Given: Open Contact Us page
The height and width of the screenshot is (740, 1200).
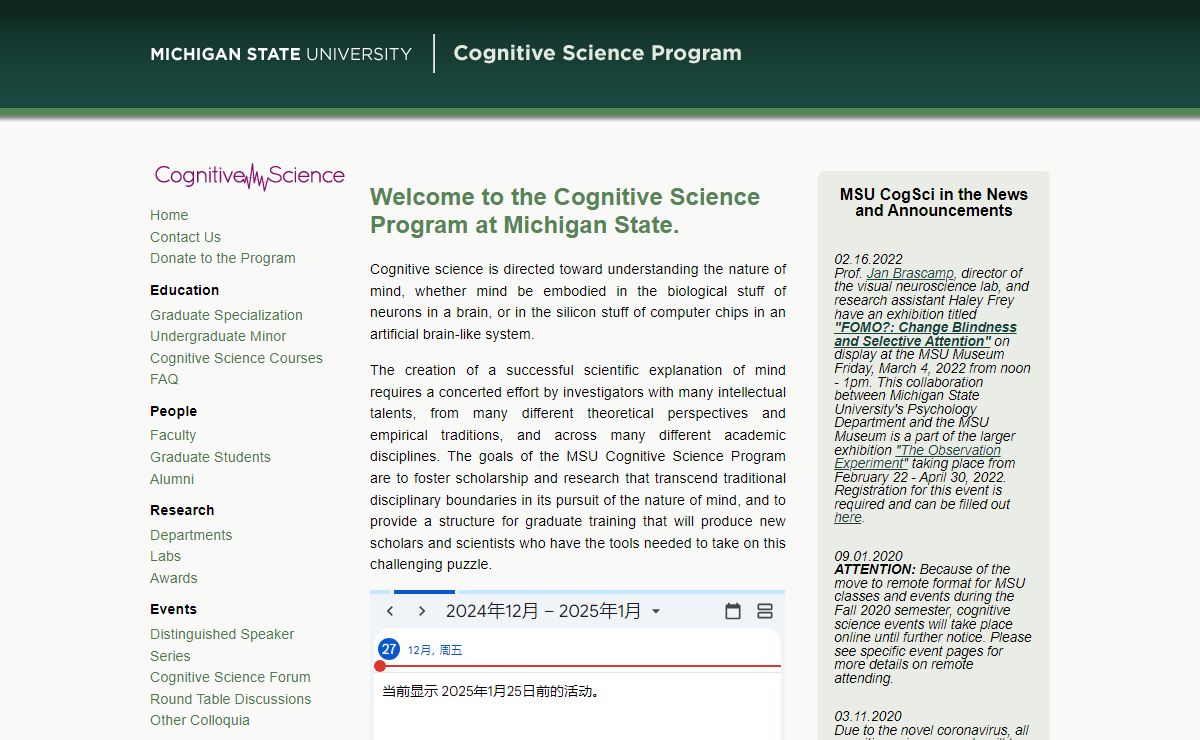Looking at the screenshot, I should coord(185,237).
